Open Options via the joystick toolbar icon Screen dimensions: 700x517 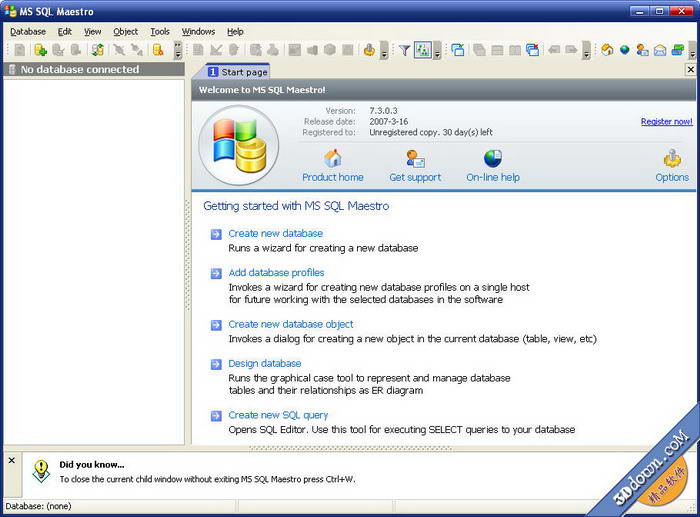coord(369,50)
